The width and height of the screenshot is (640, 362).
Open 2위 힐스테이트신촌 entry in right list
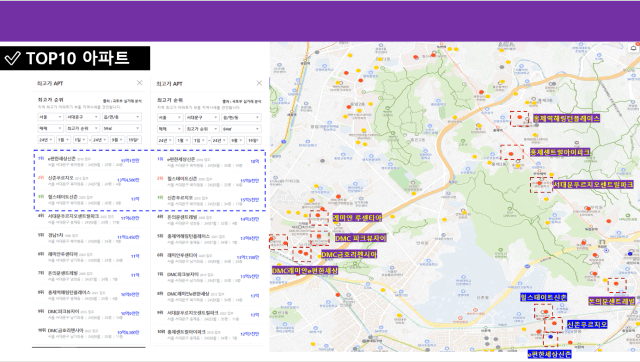point(208,181)
